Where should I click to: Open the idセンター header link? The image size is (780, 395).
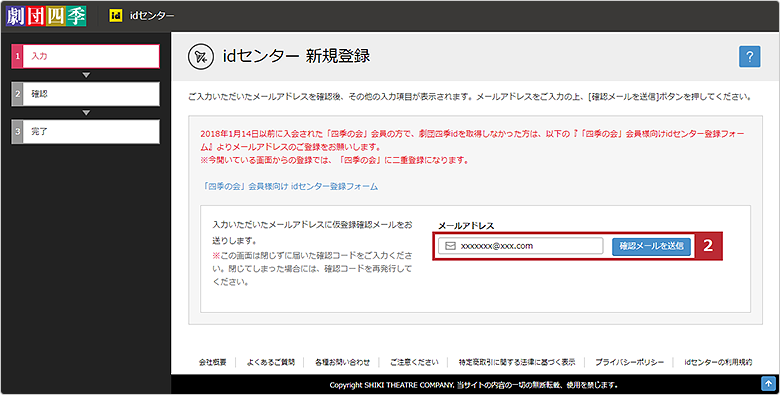[x=152, y=16]
